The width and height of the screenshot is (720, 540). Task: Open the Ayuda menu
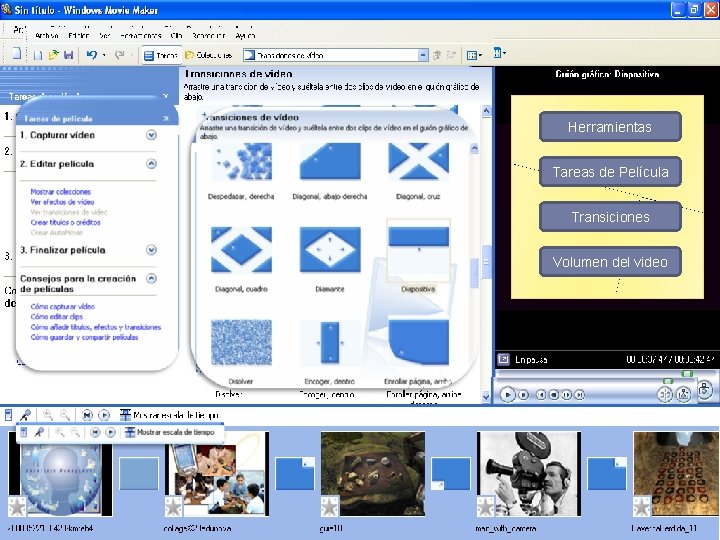pos(245,35)
